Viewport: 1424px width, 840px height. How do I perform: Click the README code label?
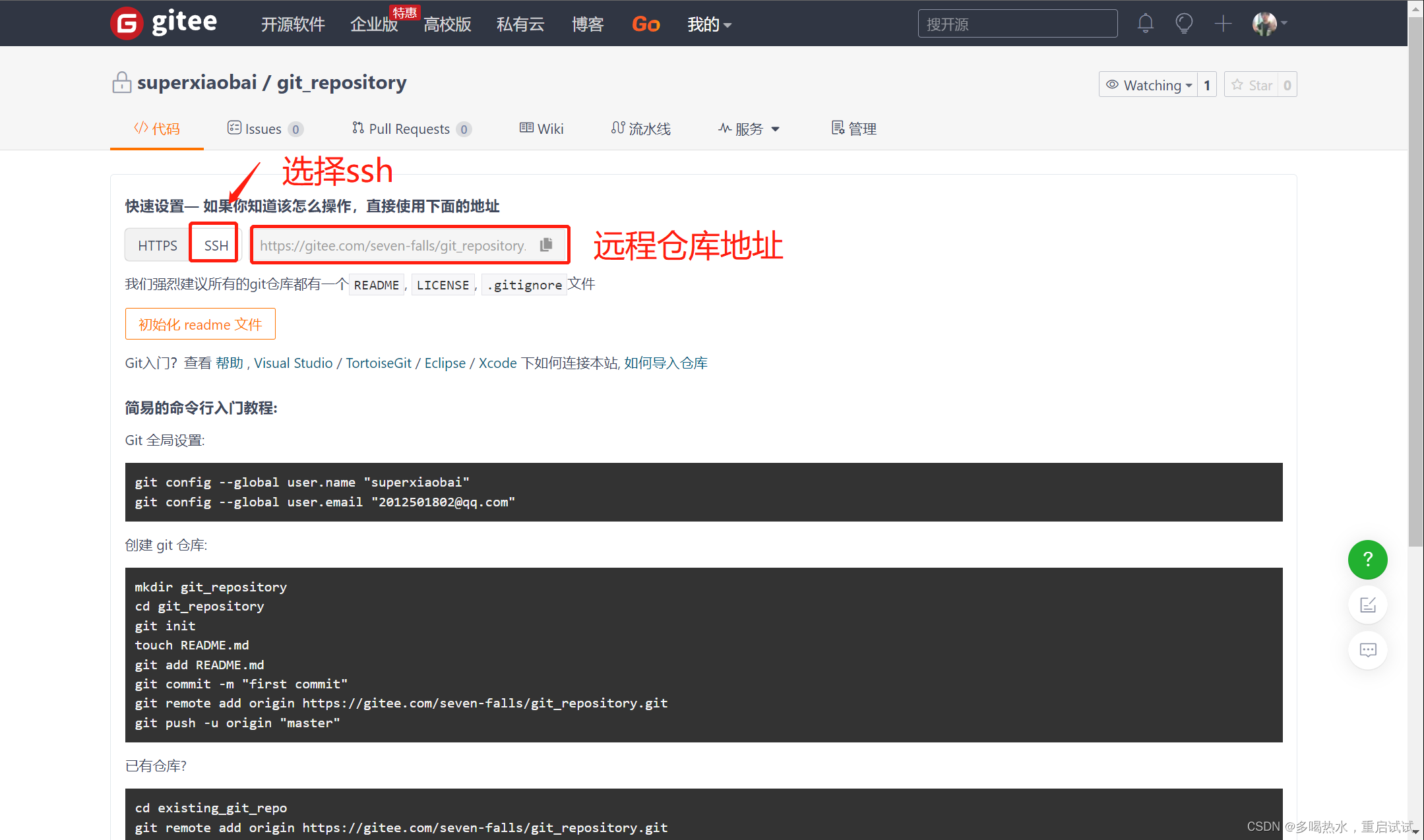click(x=376, y=285)
